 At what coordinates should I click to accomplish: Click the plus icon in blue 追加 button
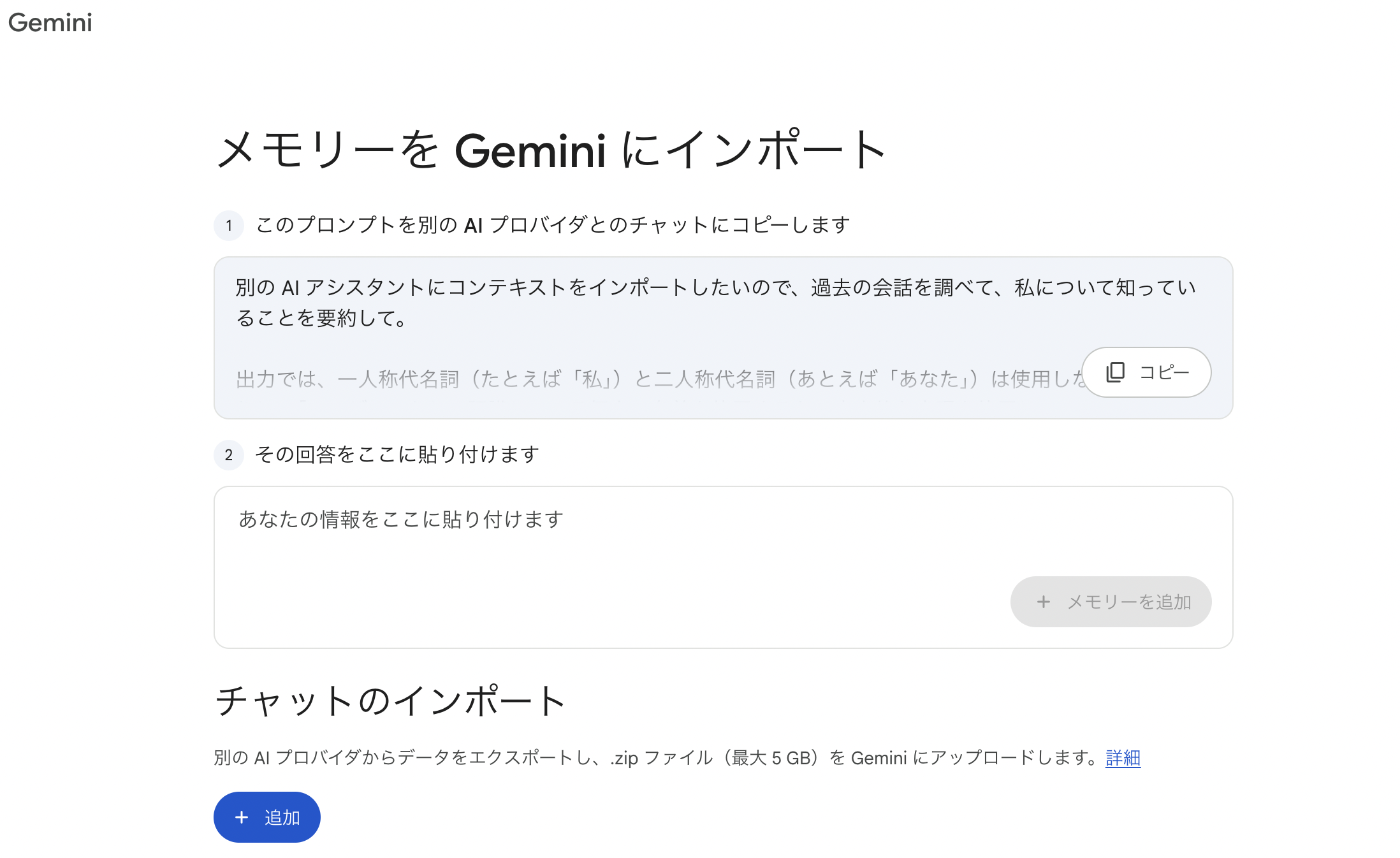point(242,817)
